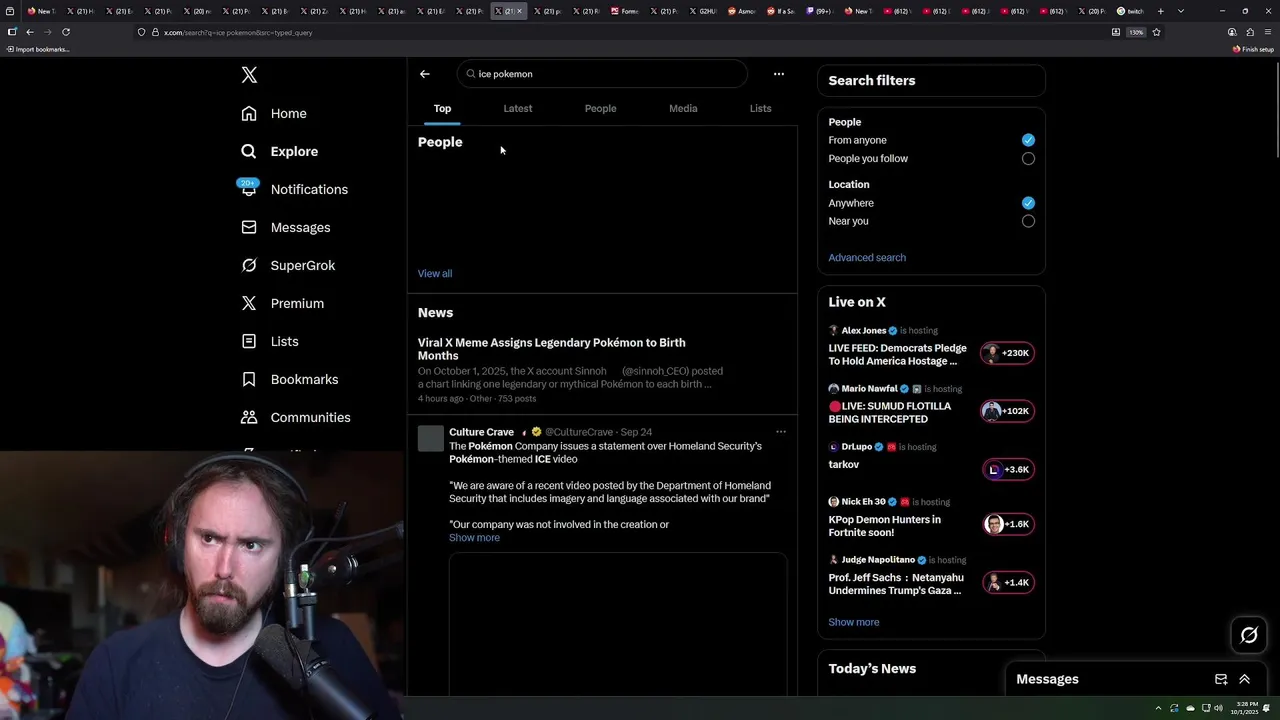Select the 'Anywhere' location radio
This screenshot has height=720, width=1280.
pos(1028,203)
